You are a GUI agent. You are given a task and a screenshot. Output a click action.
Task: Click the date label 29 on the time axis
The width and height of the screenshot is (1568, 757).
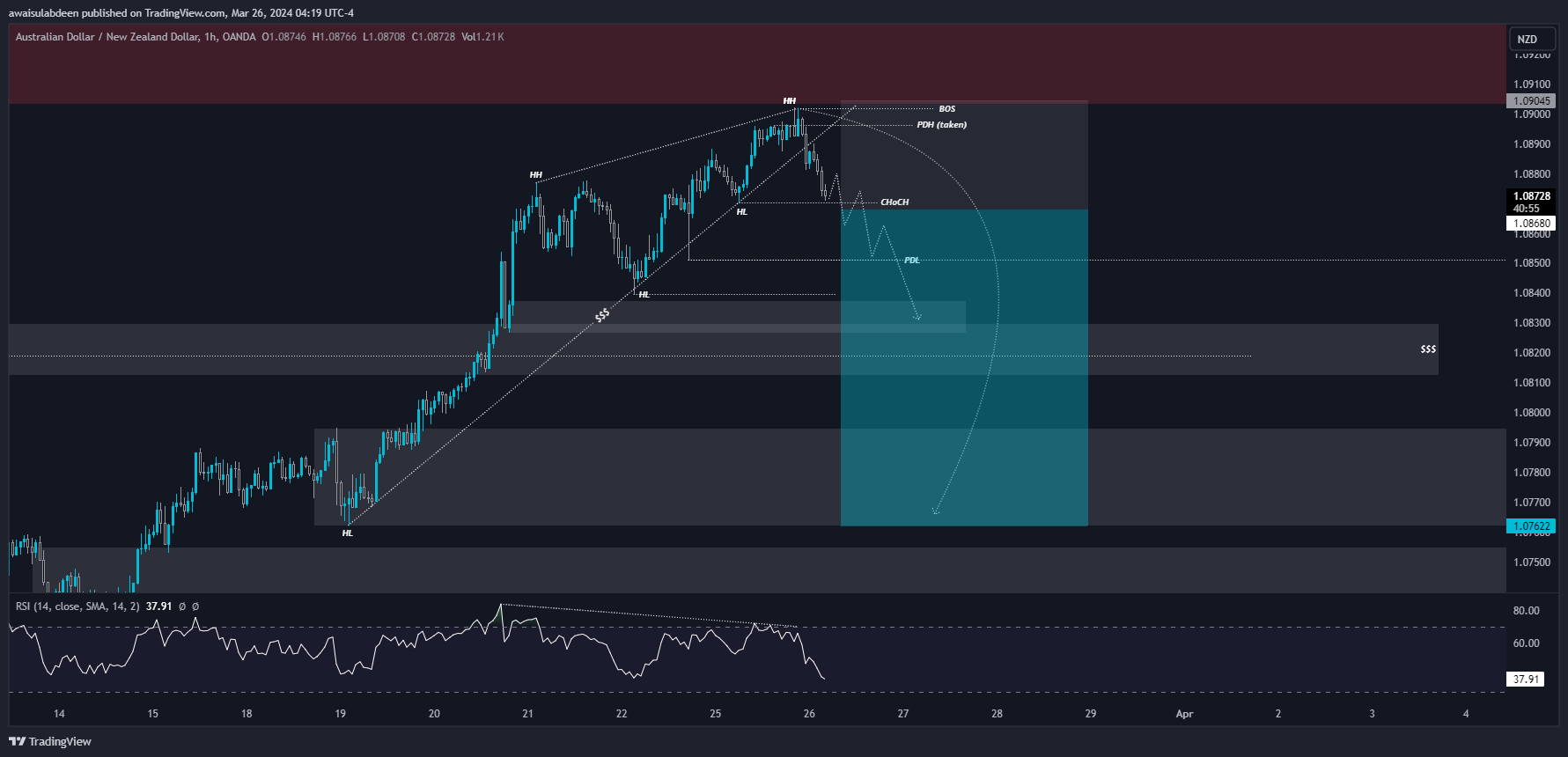[1091, 714]
